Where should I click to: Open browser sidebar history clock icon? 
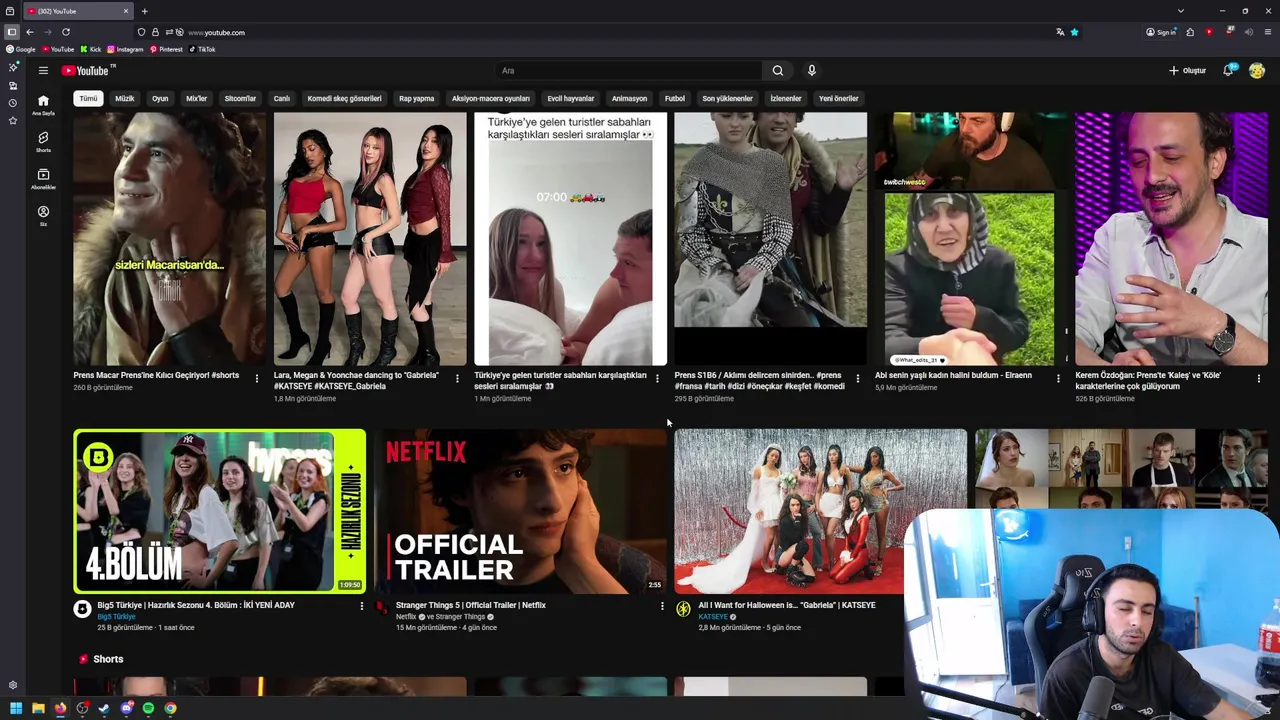13,103
